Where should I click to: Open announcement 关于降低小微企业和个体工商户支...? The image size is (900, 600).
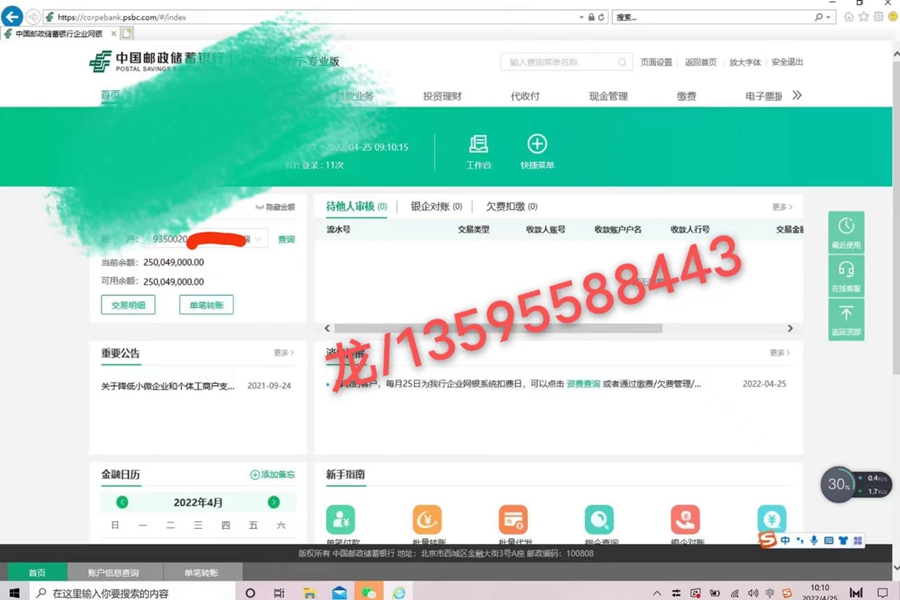[168, 386]
